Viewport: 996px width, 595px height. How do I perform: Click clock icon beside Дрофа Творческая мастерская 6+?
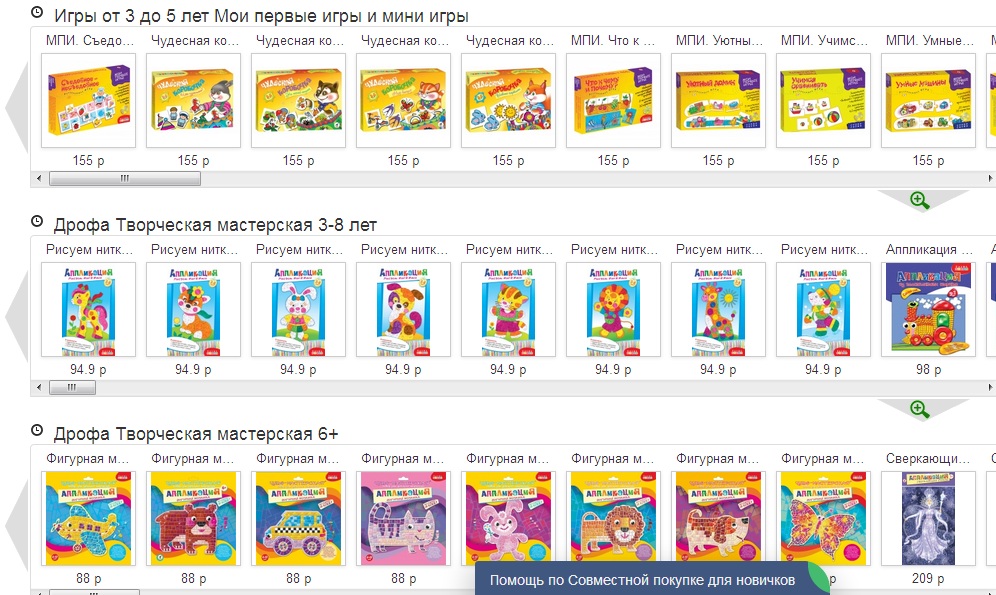click(37, 430)
